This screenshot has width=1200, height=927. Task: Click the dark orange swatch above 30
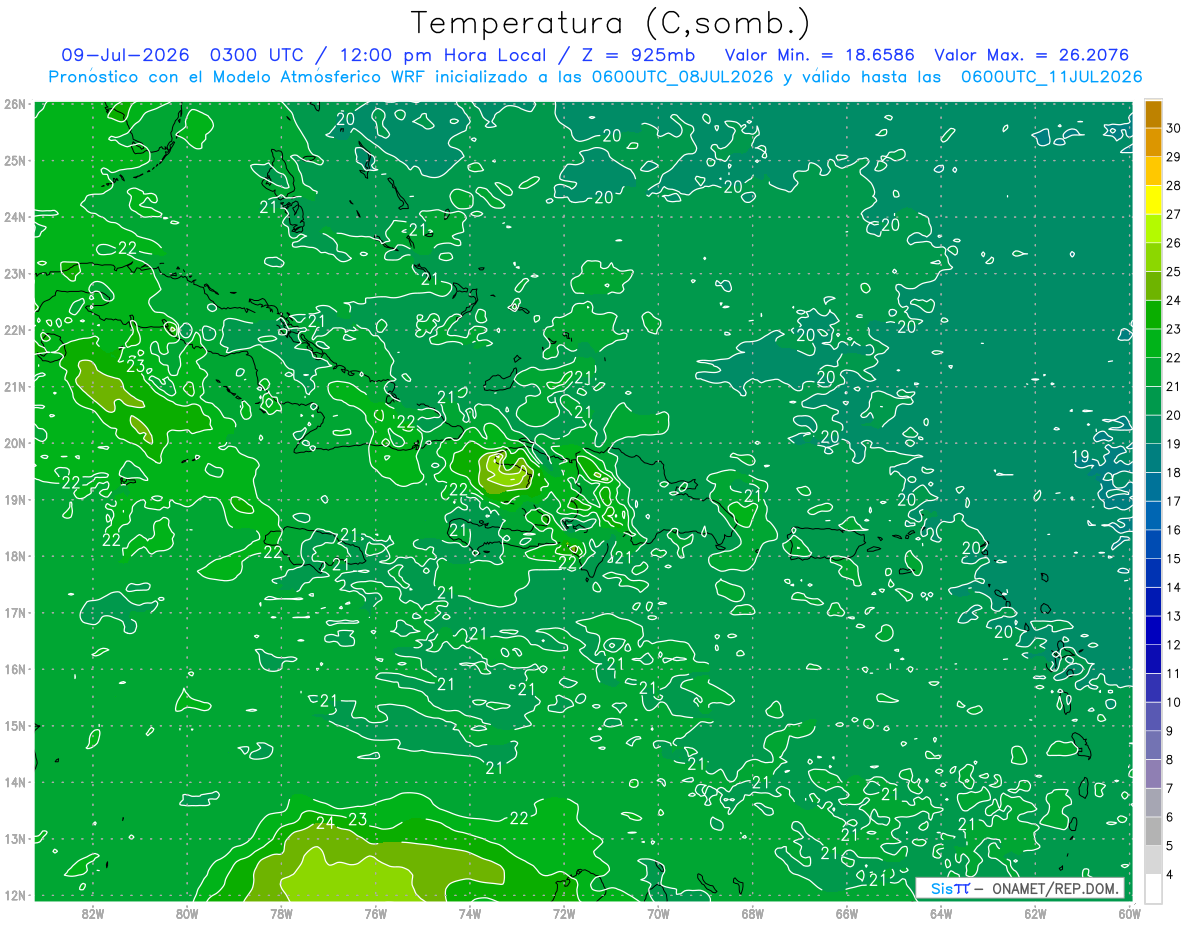(x=1153, y=114)
